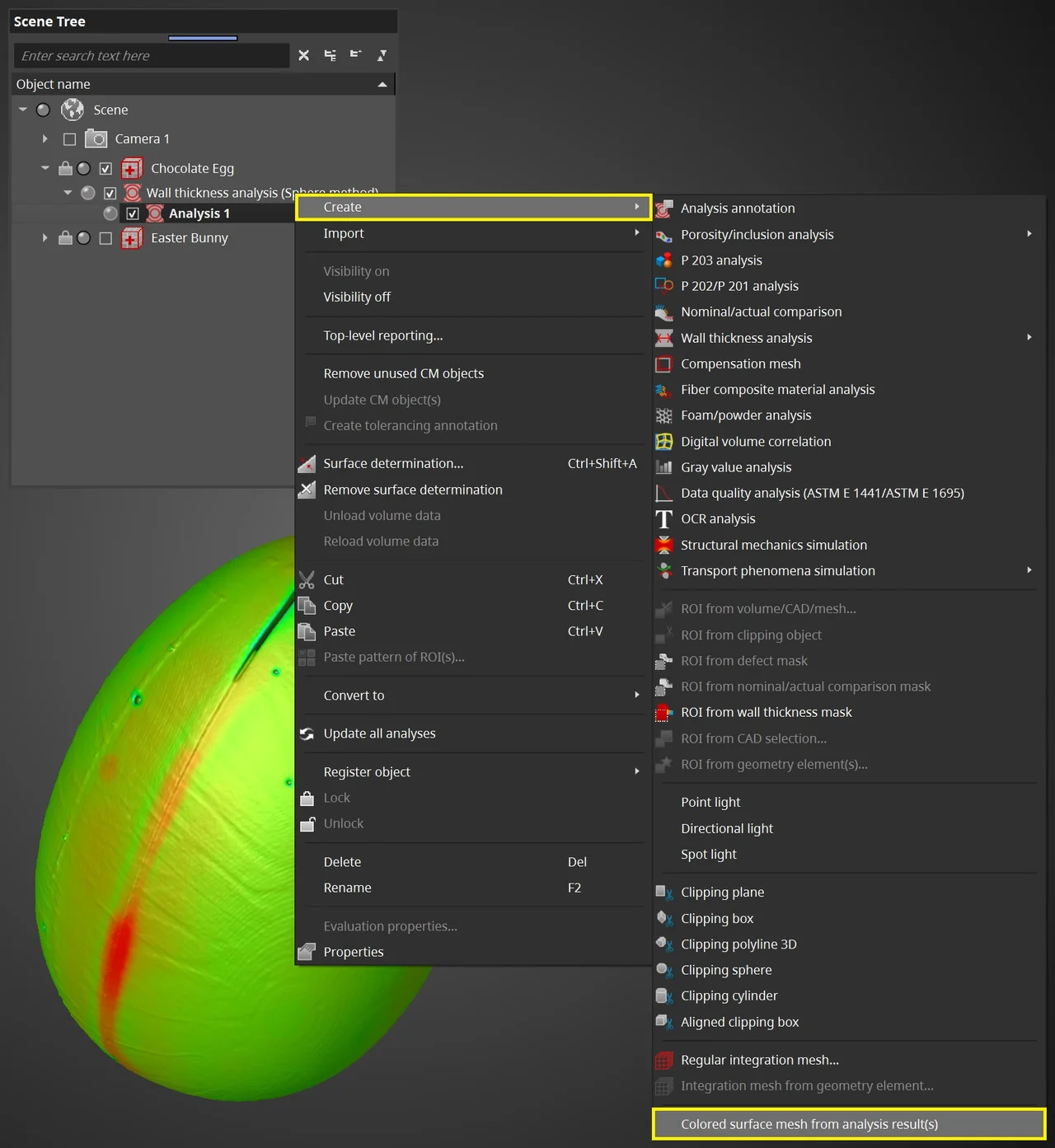1055x1148 pixels.
Task: Collapse the Wall thickness analysis node
Action: [x=68, y=193]
